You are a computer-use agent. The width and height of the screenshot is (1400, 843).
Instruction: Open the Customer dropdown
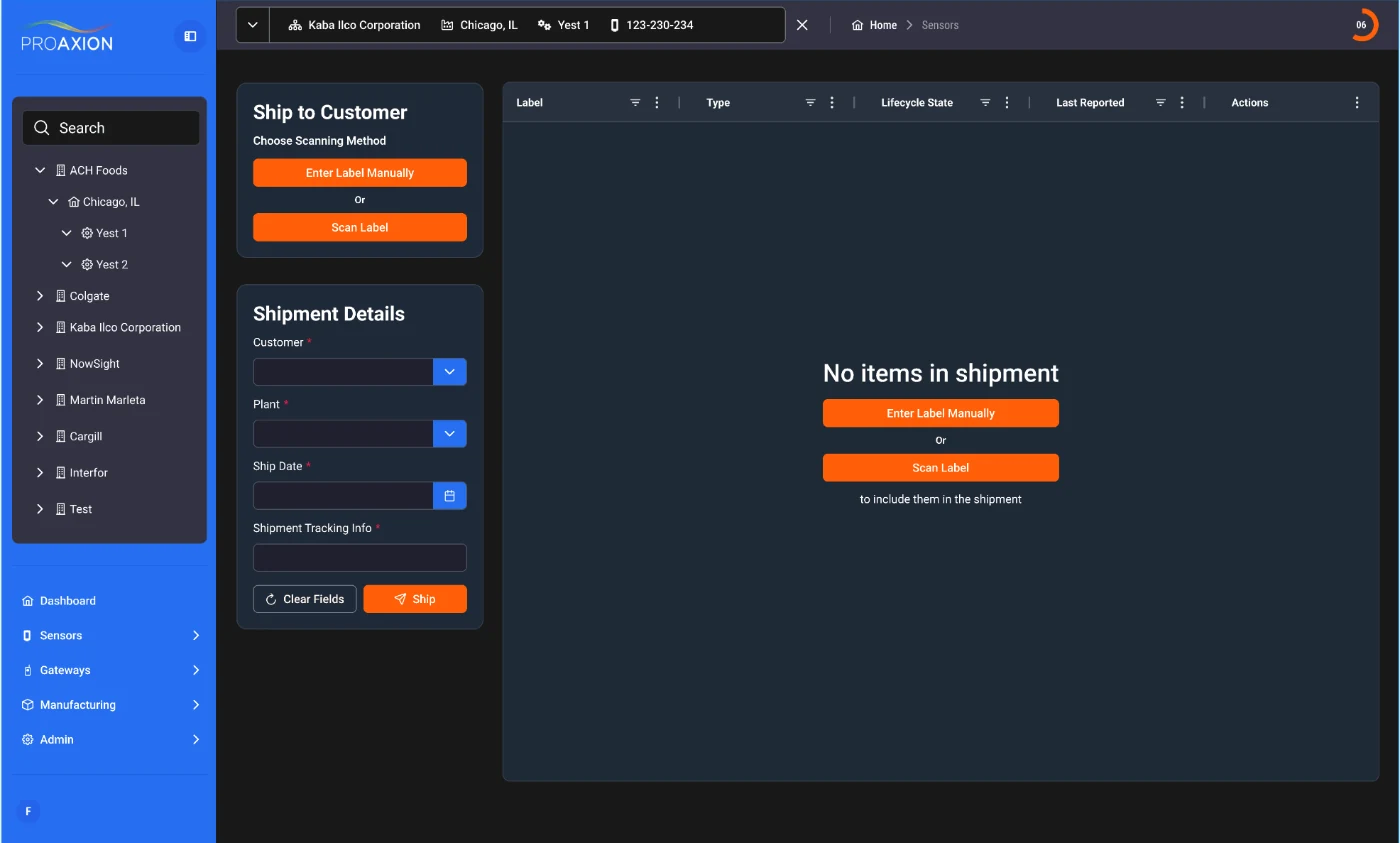(x=449, y=372)
